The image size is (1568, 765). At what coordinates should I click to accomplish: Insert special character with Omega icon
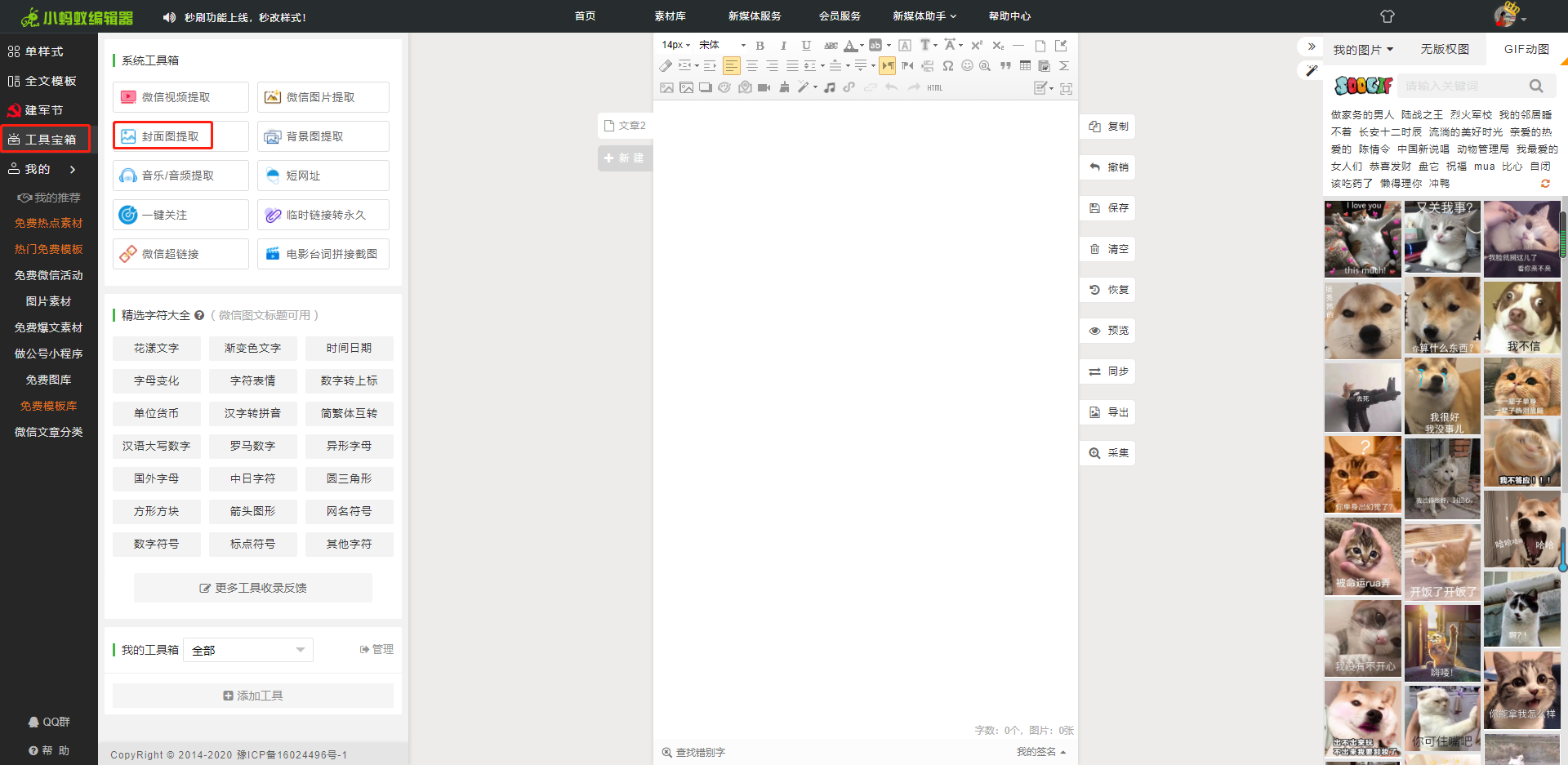click(947, 66)
